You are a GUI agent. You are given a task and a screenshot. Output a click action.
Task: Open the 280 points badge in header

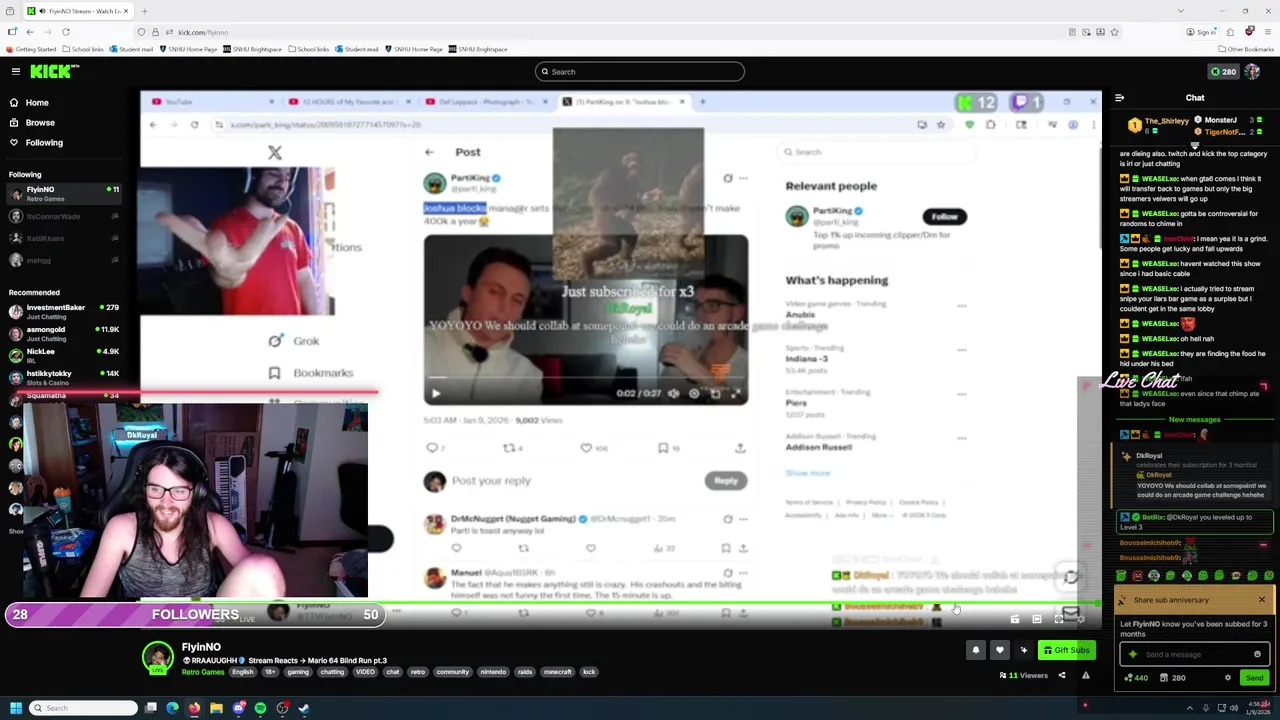tap(1223, 71)
